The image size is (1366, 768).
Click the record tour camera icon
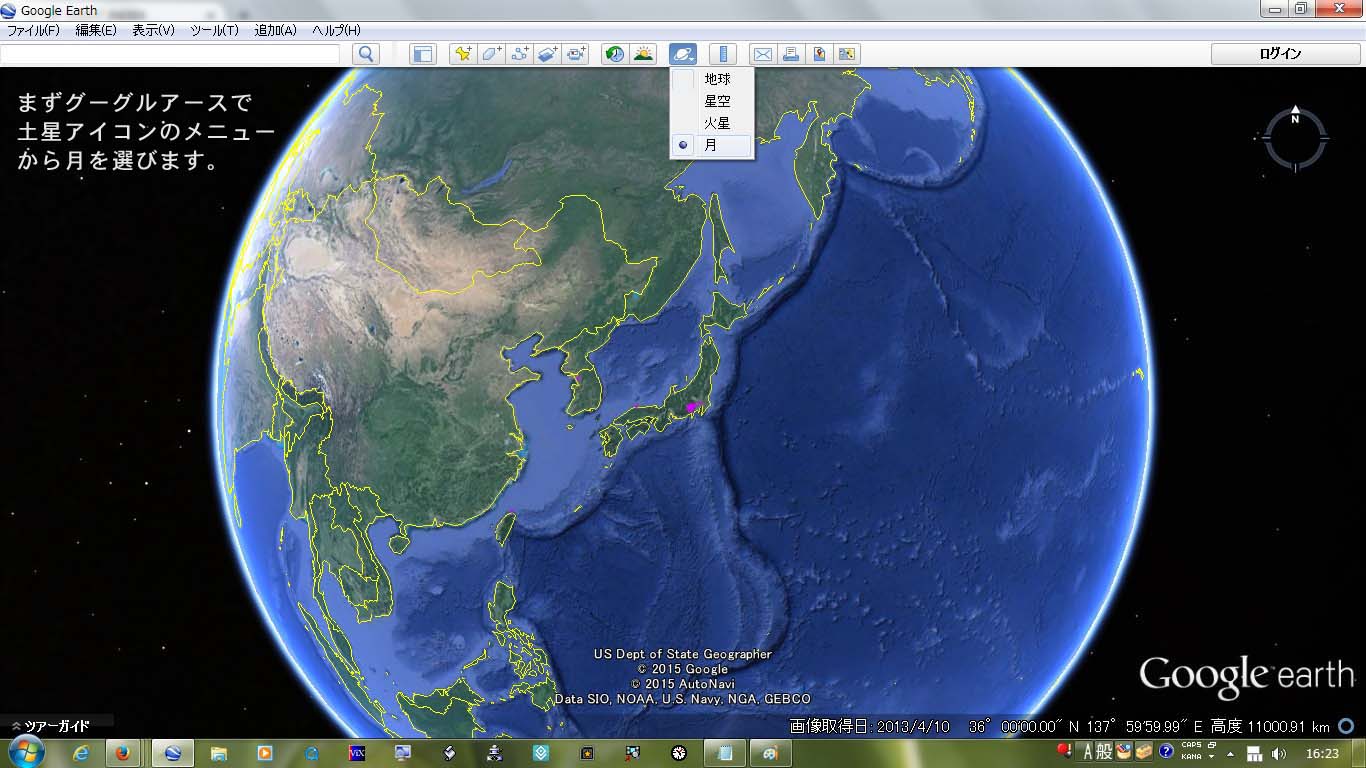point(576,54)
